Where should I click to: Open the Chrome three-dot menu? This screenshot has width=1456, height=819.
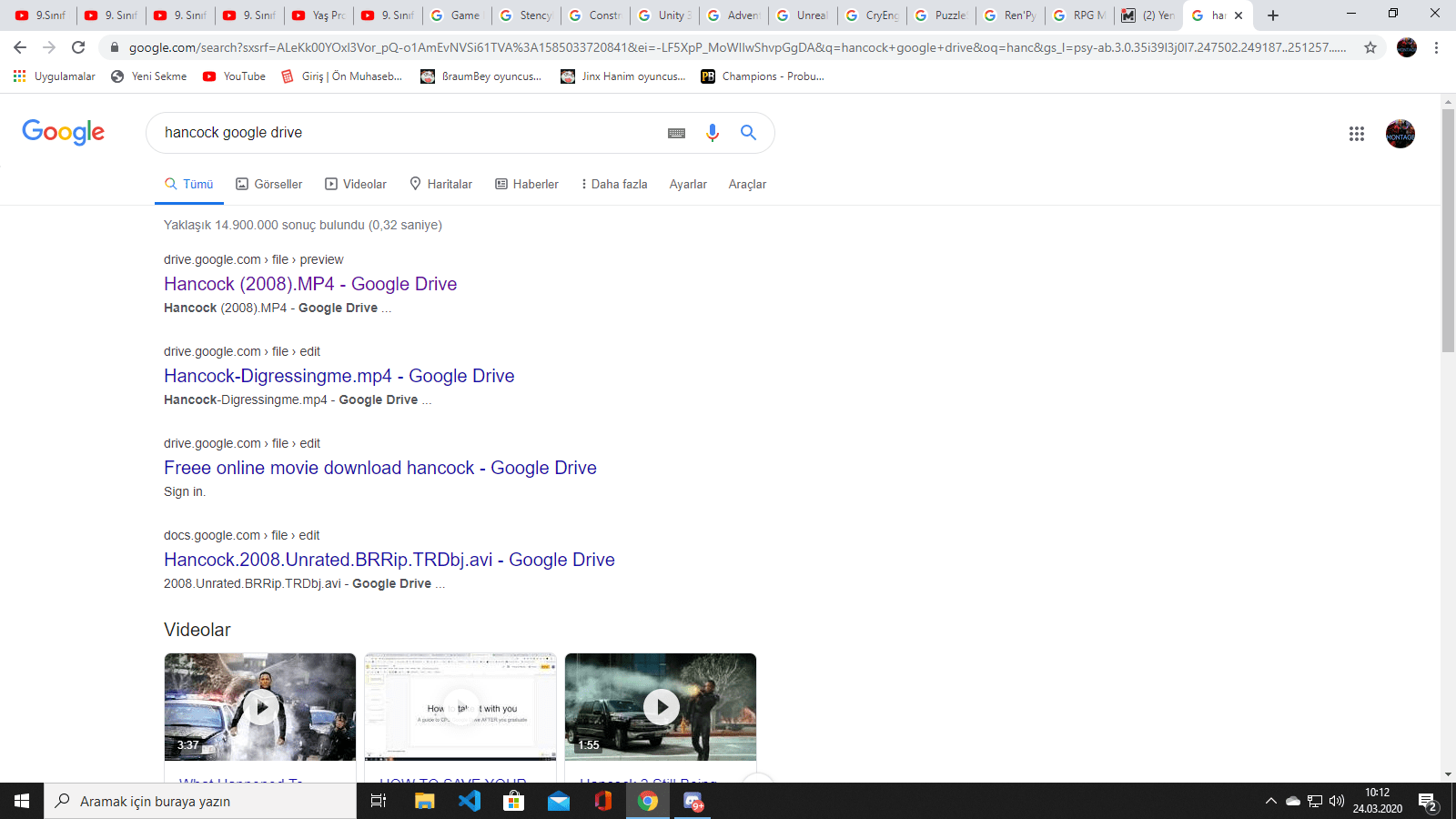pos(1436,47)
